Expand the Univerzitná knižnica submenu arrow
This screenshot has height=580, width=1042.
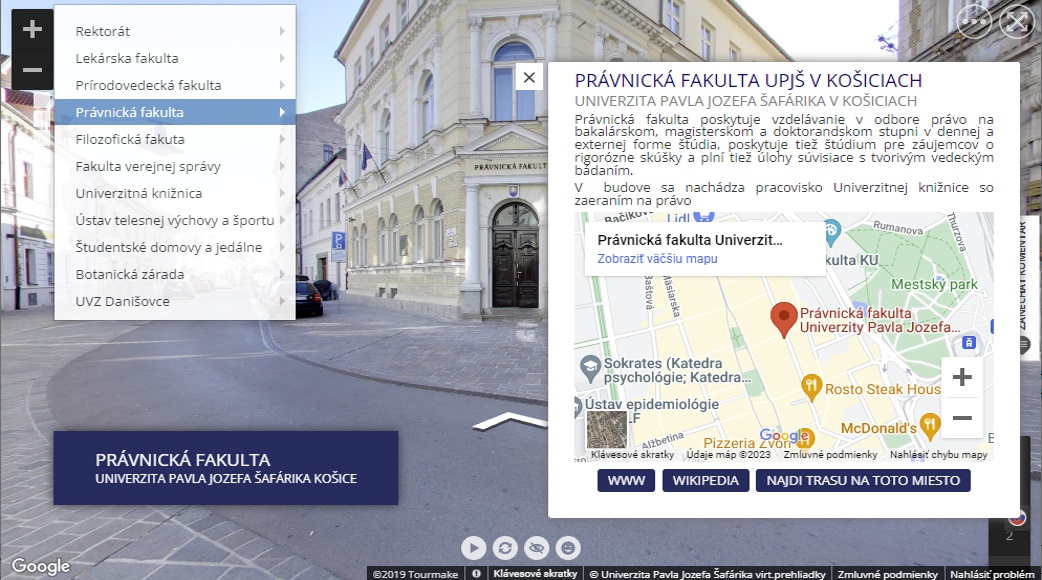(x=282, y=193)
